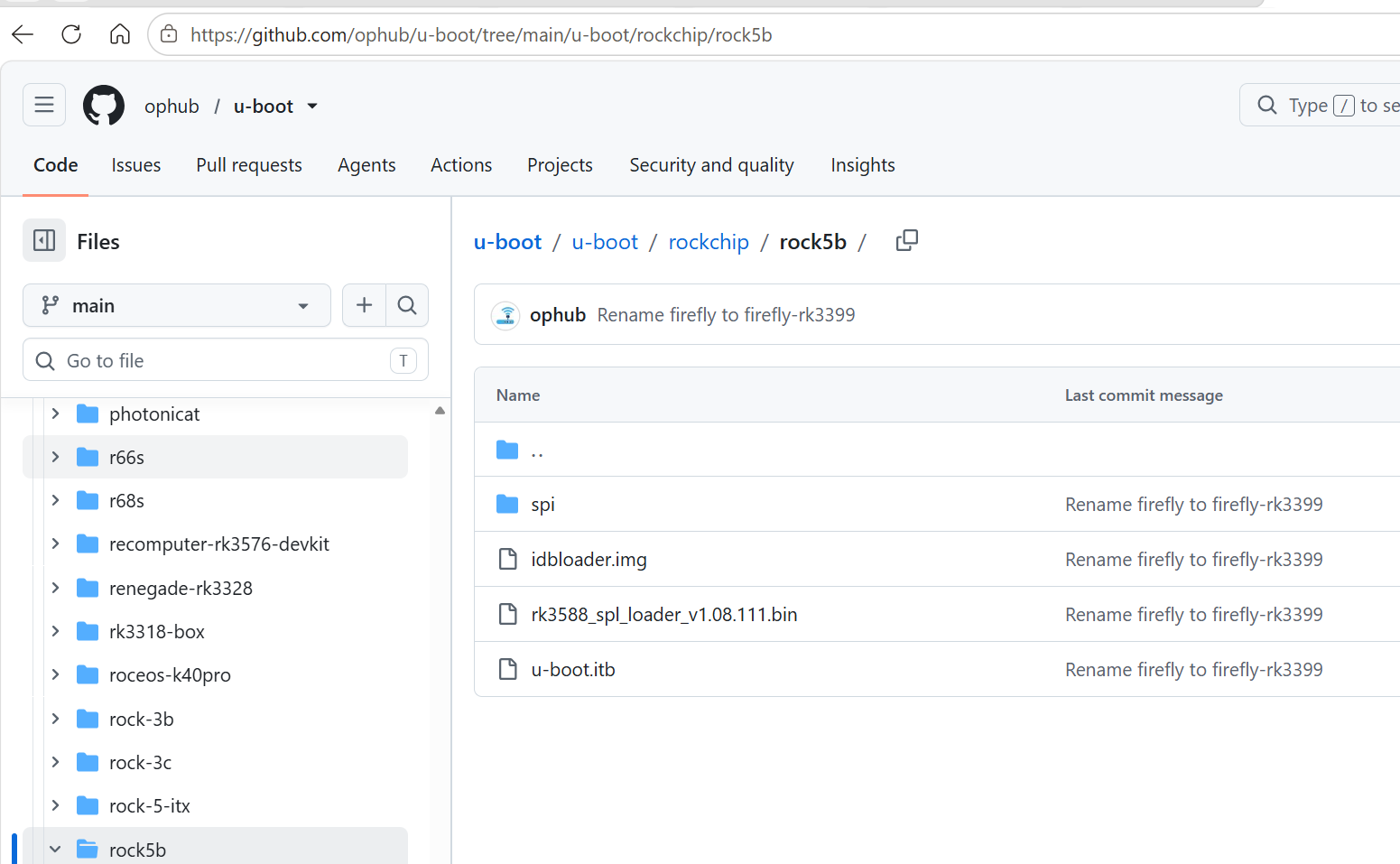The image size is (1400, 864).
Task: Click the rk3588_spl_loader file icon
Action: [508, 614]
